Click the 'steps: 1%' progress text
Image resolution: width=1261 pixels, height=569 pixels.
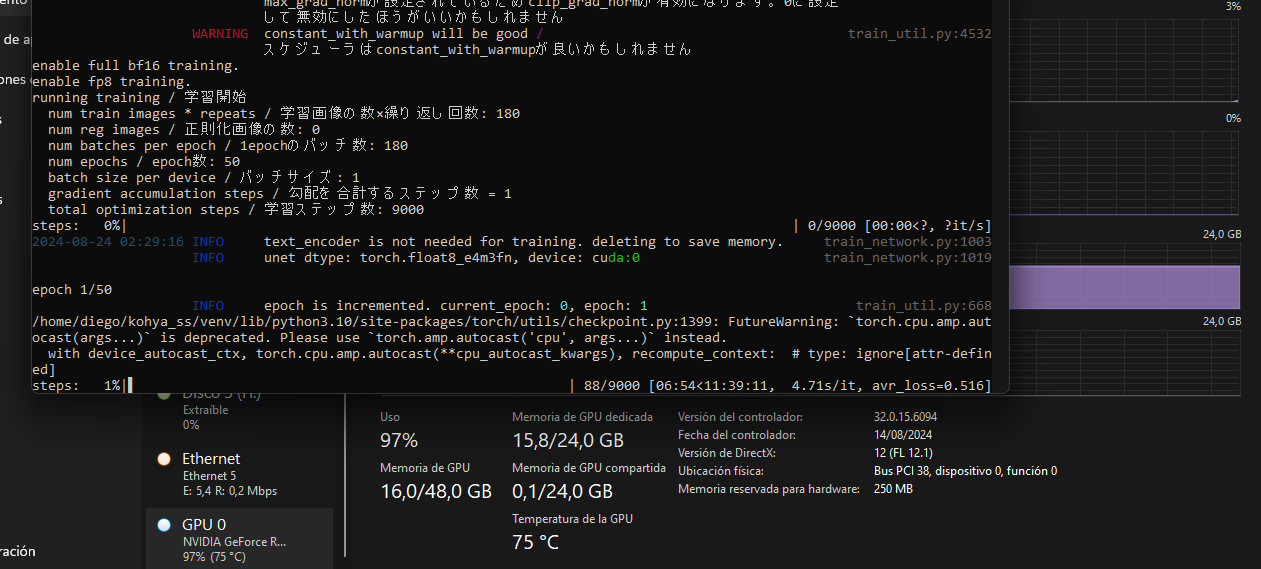pos(78,386)
